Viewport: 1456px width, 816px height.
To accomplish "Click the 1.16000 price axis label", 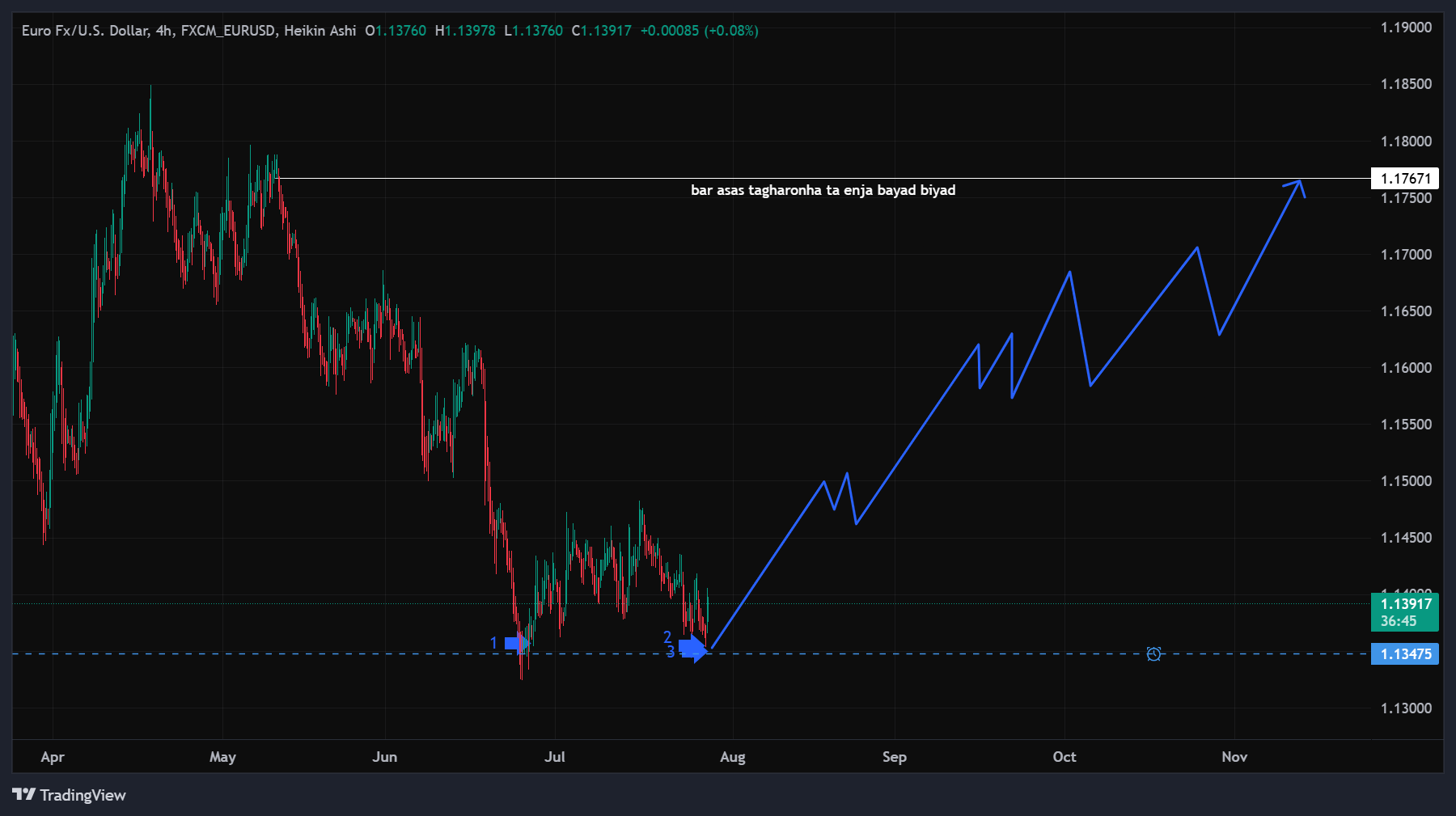I will [1406, 368].
